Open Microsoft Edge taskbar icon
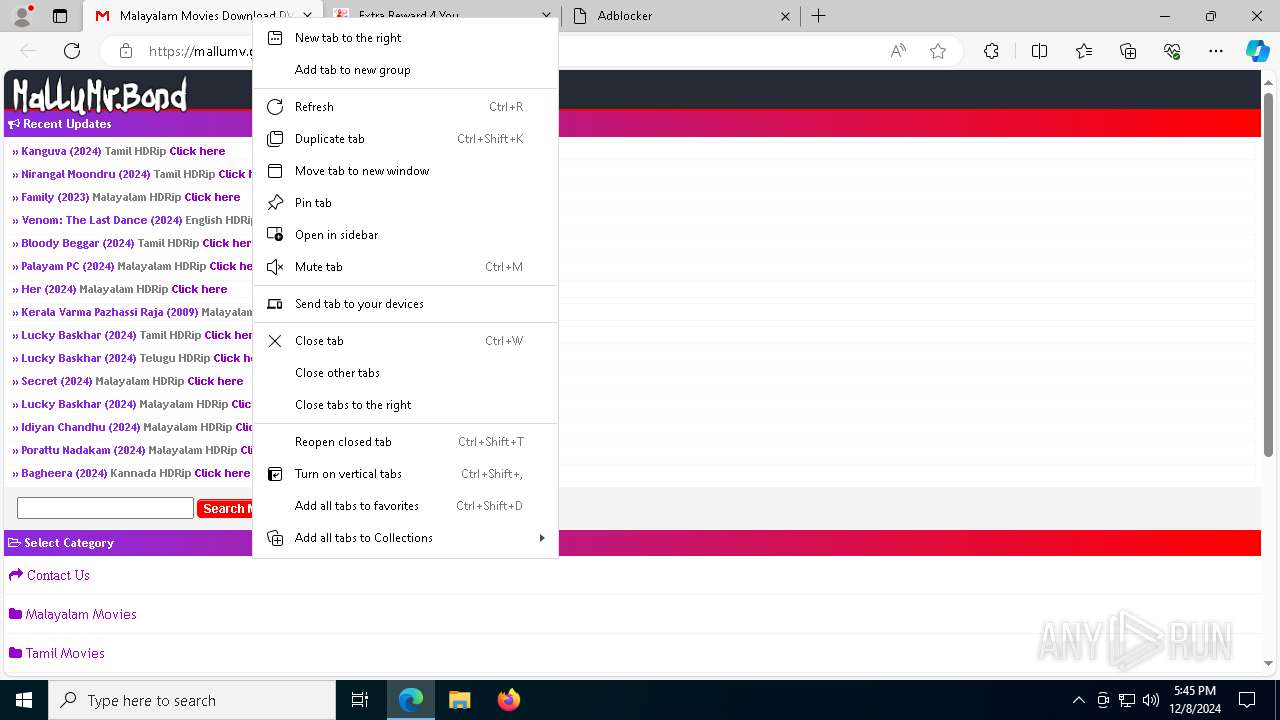Screen dimensions: 1280x720 pyautogui.click(x=411, y=700)
